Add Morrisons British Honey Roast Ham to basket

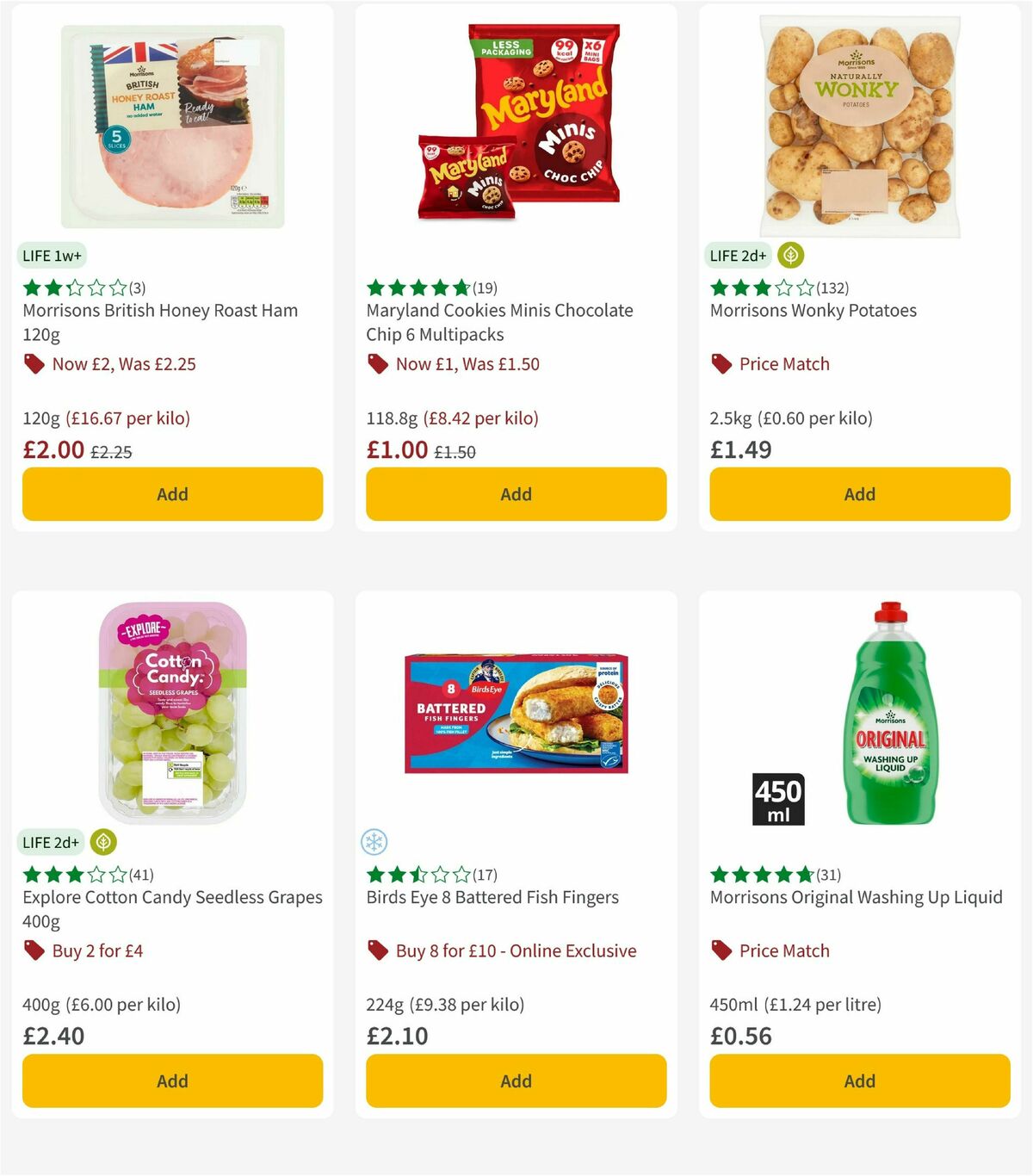(172, 494)
